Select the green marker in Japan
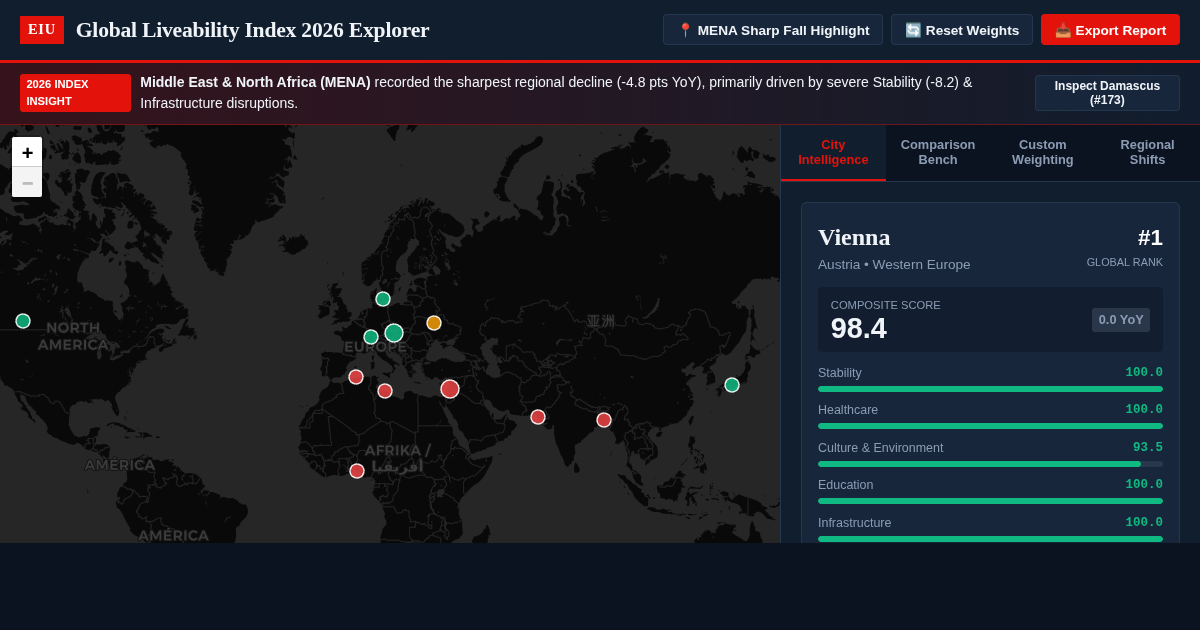Image resolution: width=1200 pixels, height=630 pixels. (732, 385)
